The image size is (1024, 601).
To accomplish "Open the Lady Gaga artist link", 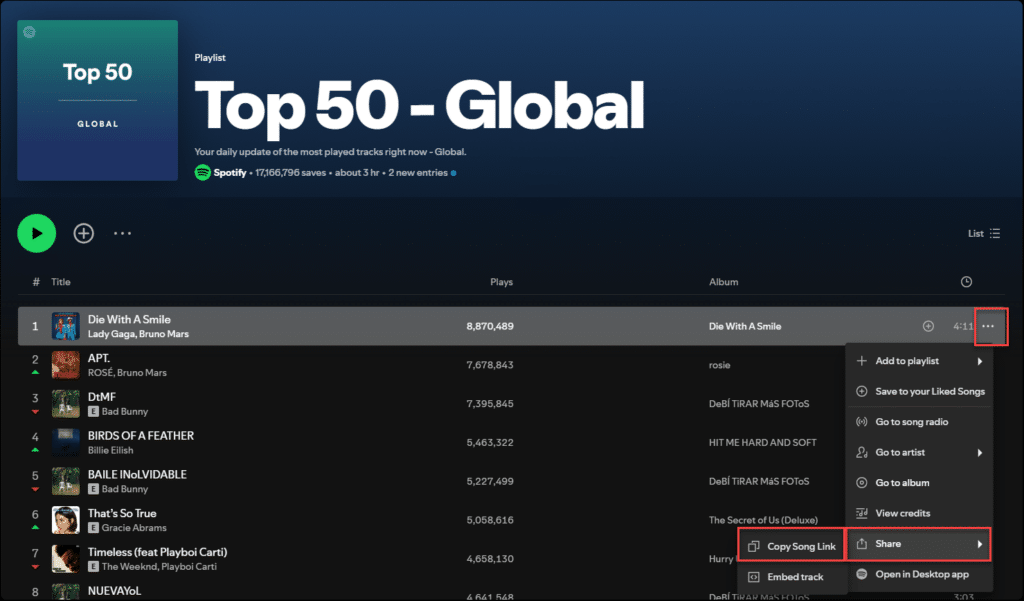I will click(112, 334).
